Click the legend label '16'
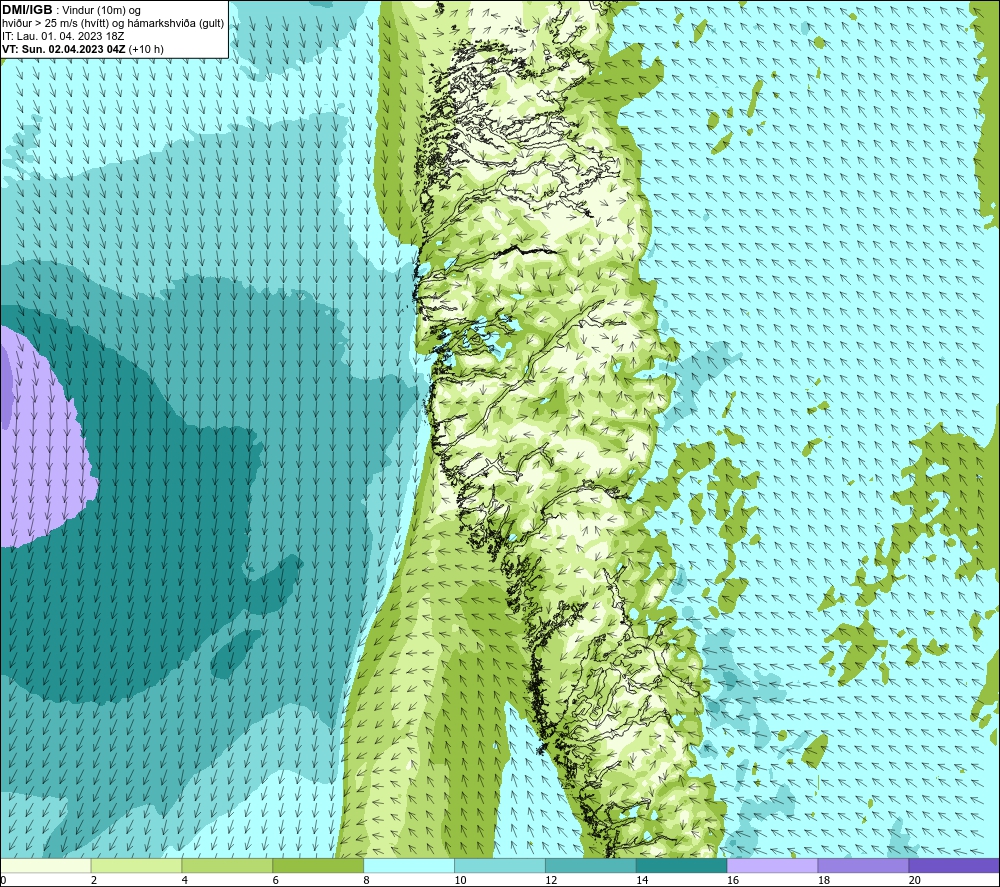This screenshot has height=887, width=1000. (733, 880)
